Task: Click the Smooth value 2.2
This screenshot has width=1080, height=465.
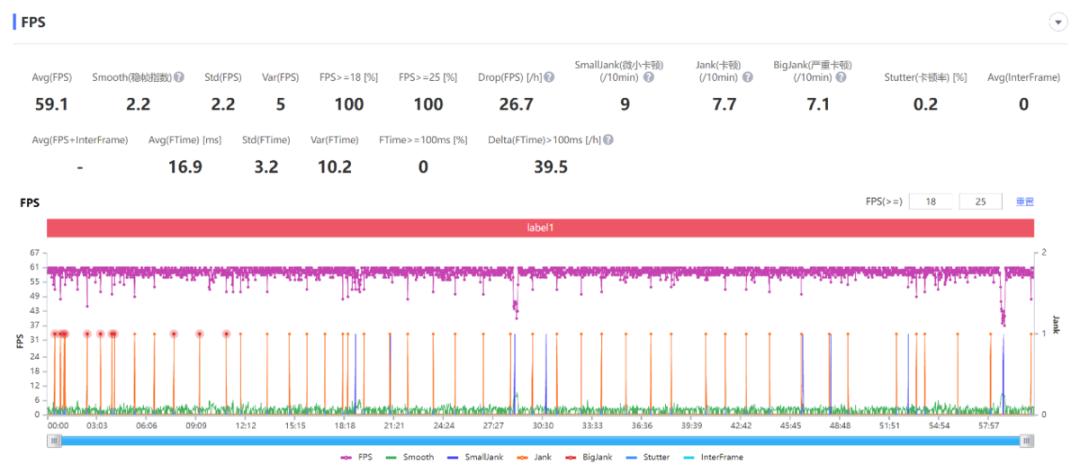Action: pos(138,104)
